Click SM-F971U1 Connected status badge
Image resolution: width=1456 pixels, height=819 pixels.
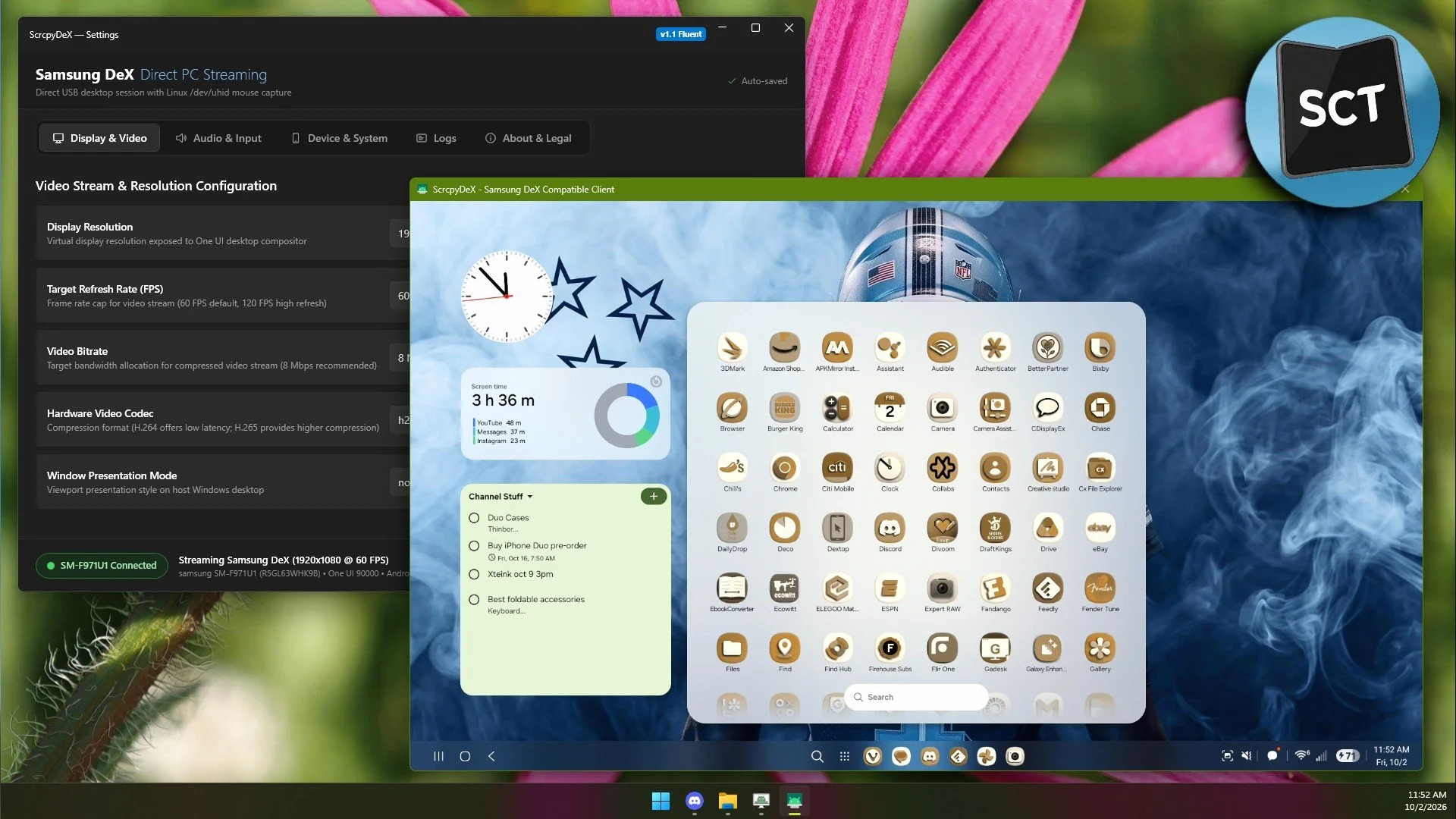coord(102,565)
